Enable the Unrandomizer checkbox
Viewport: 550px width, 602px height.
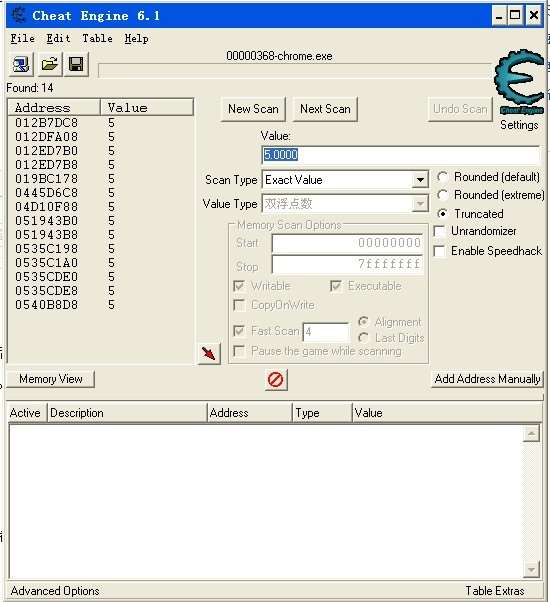(439, 231)
